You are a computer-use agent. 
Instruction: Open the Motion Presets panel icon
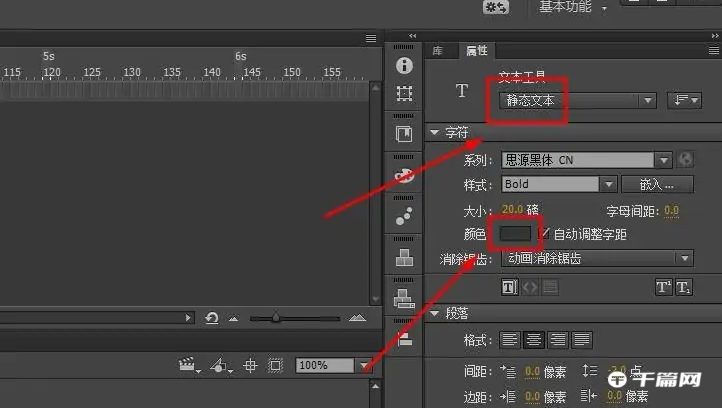click(x=404, y=216)
